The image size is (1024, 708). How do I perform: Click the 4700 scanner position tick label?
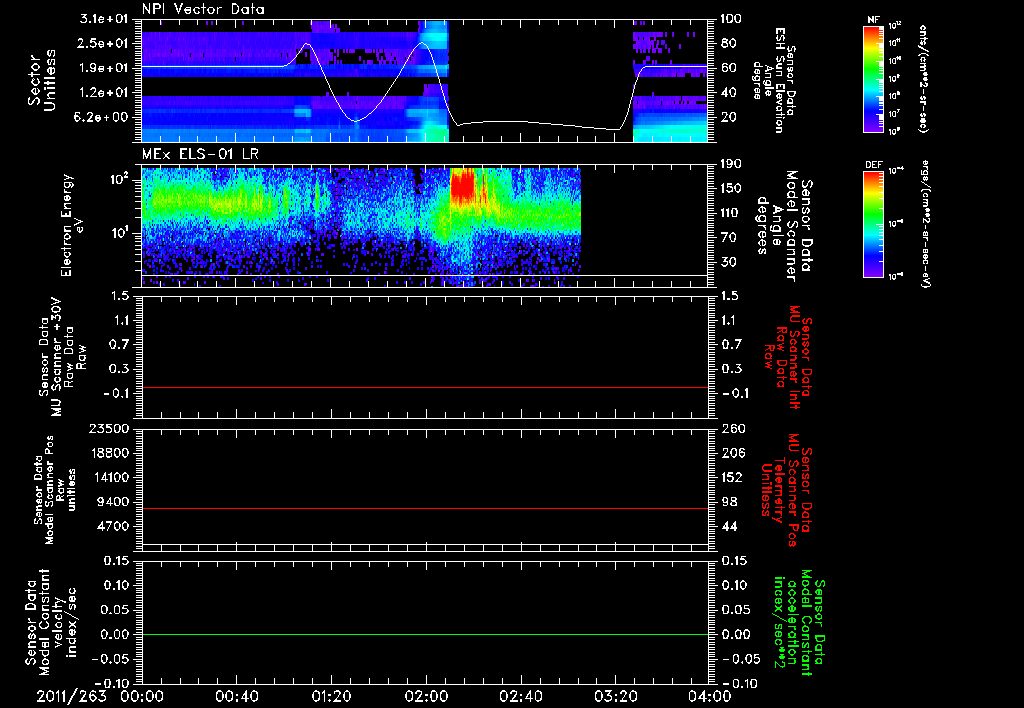coord(113,526)
